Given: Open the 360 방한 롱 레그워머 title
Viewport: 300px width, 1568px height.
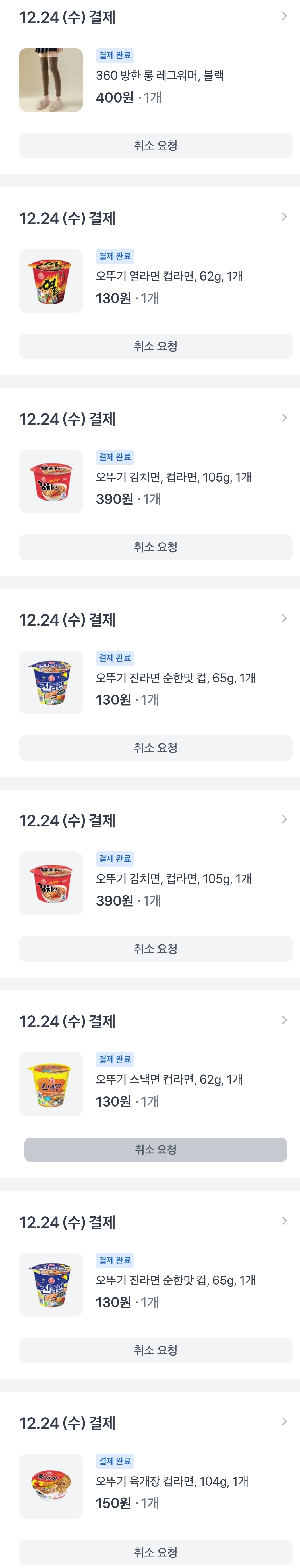Looking at the screenshot, I should [x=160, y=76].
